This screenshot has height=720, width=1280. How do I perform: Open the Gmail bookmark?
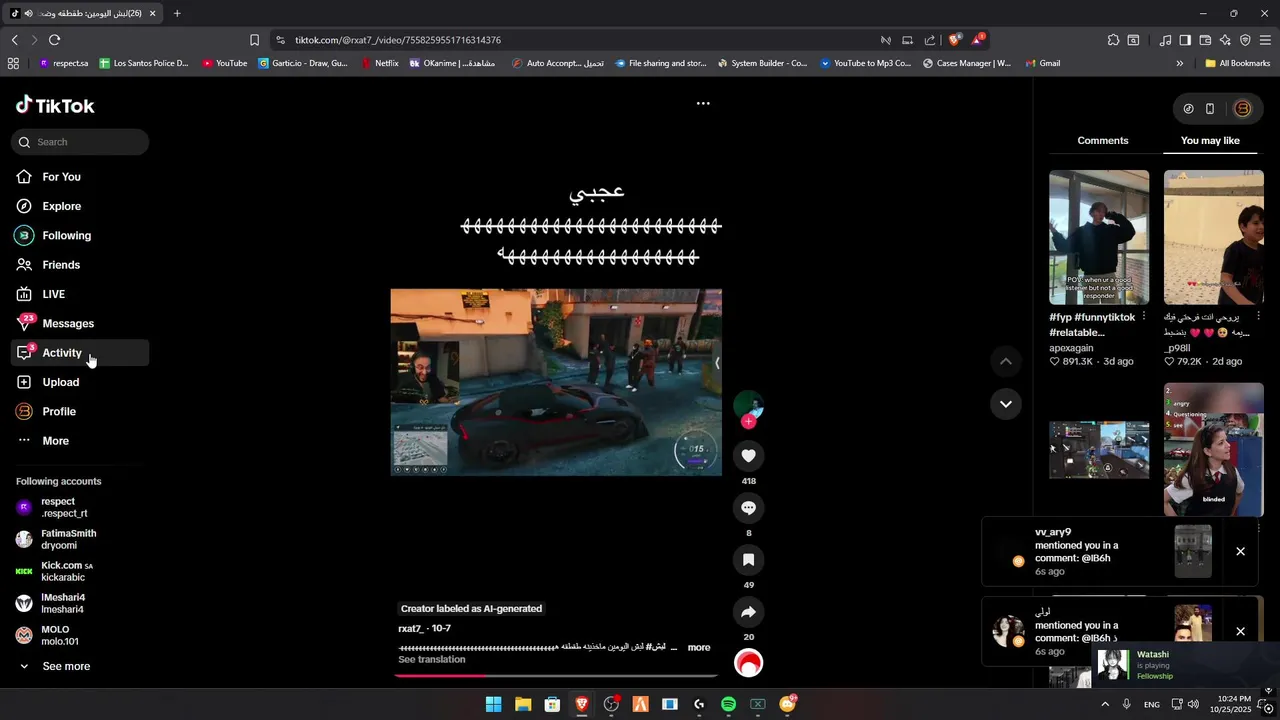[1043, 63]
